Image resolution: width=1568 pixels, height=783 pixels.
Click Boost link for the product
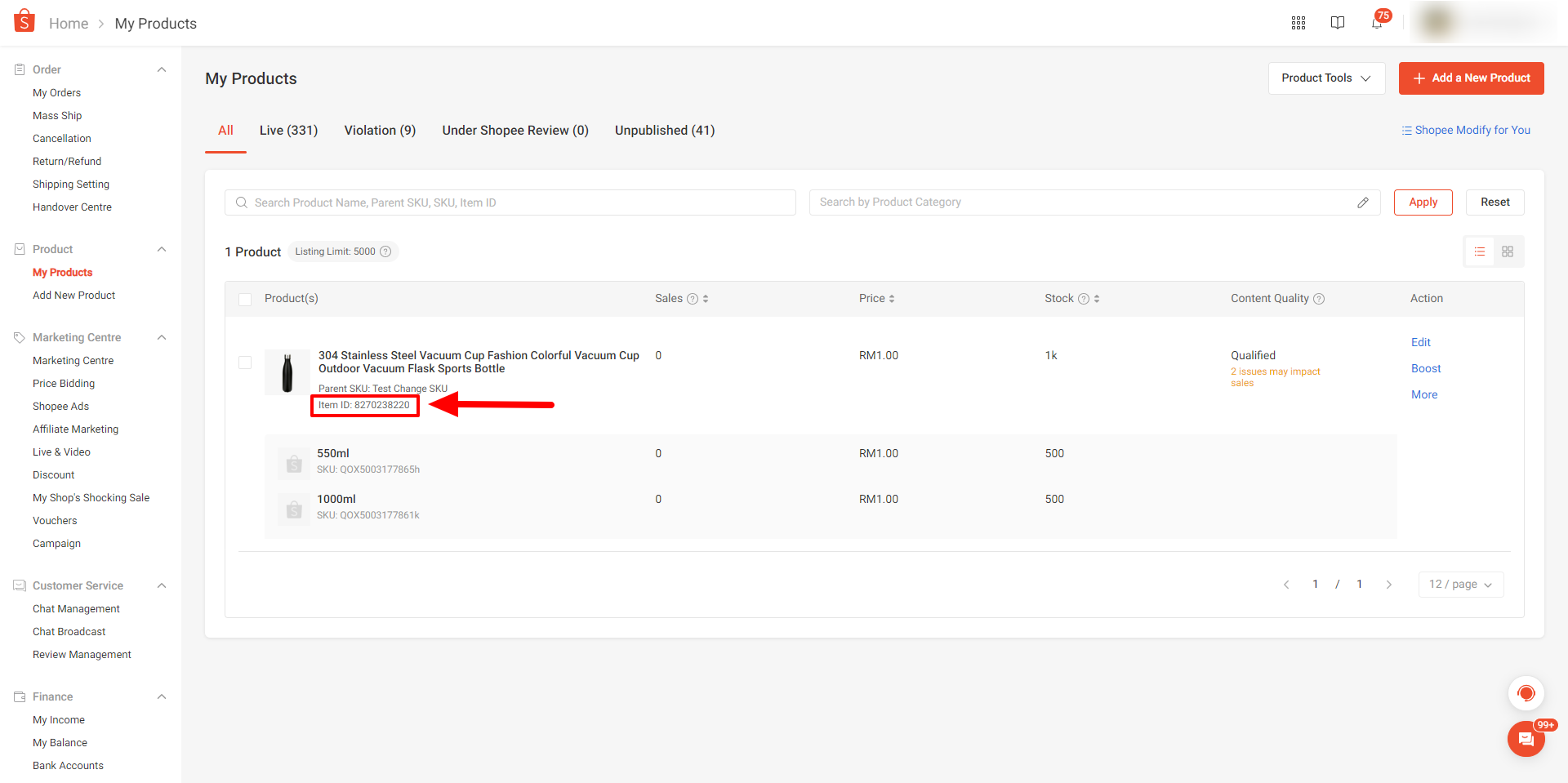coord(1426,369)
